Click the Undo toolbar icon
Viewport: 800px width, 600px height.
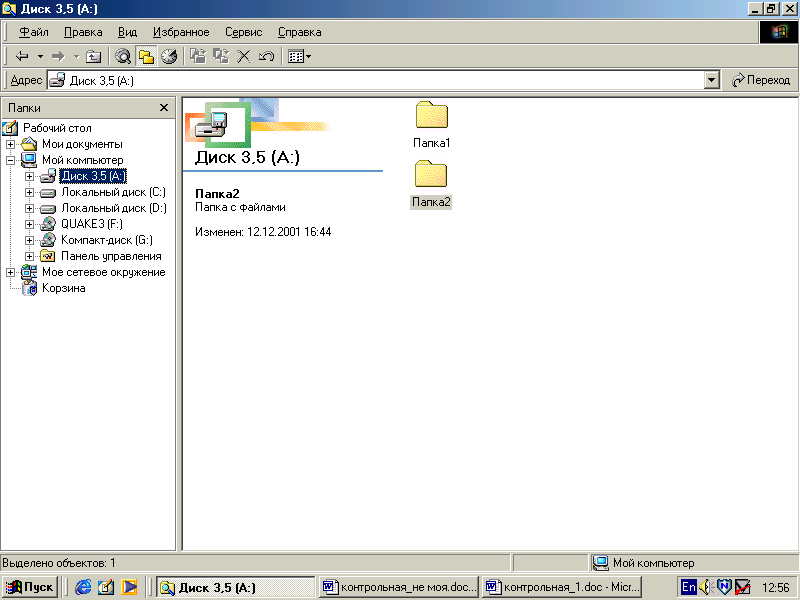coord(266,56)
